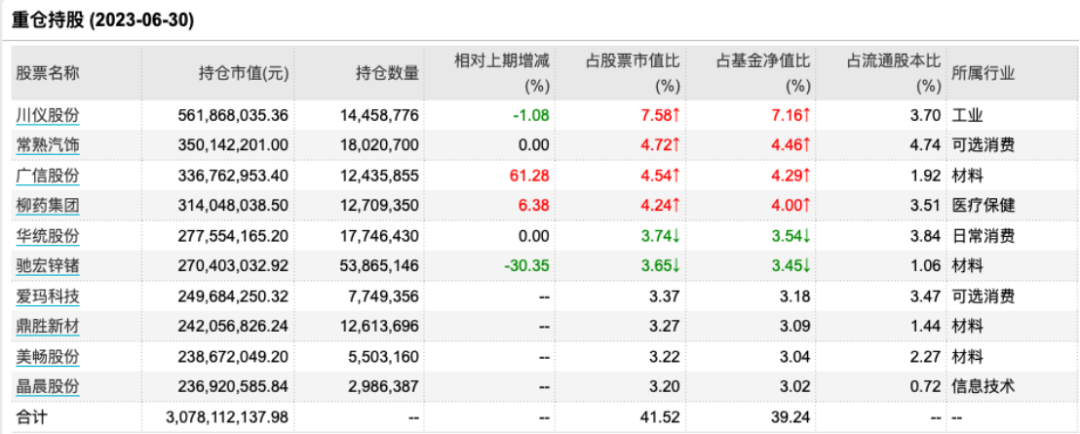
Task: Click the green 3.45 ratio value
Action: [793, 266]
